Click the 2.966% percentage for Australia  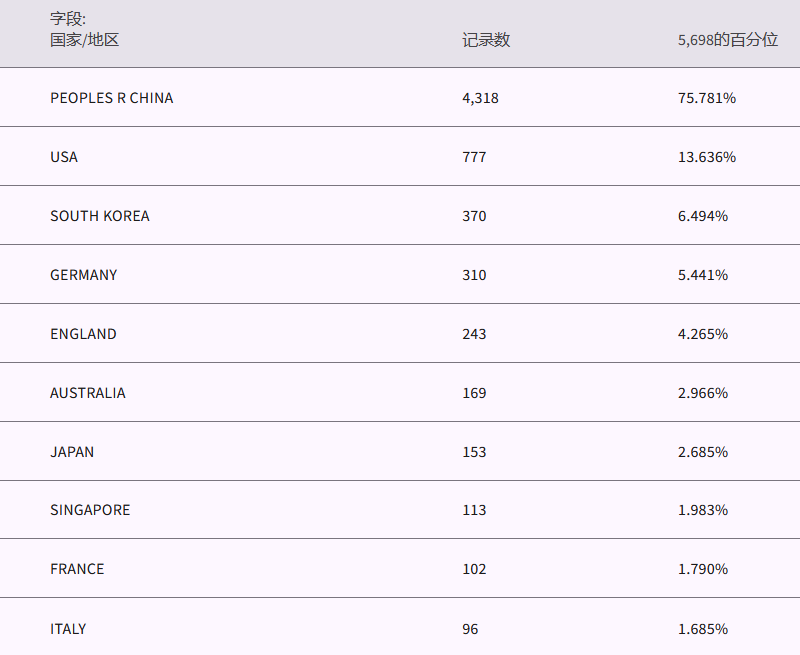(x=703, y=393)
